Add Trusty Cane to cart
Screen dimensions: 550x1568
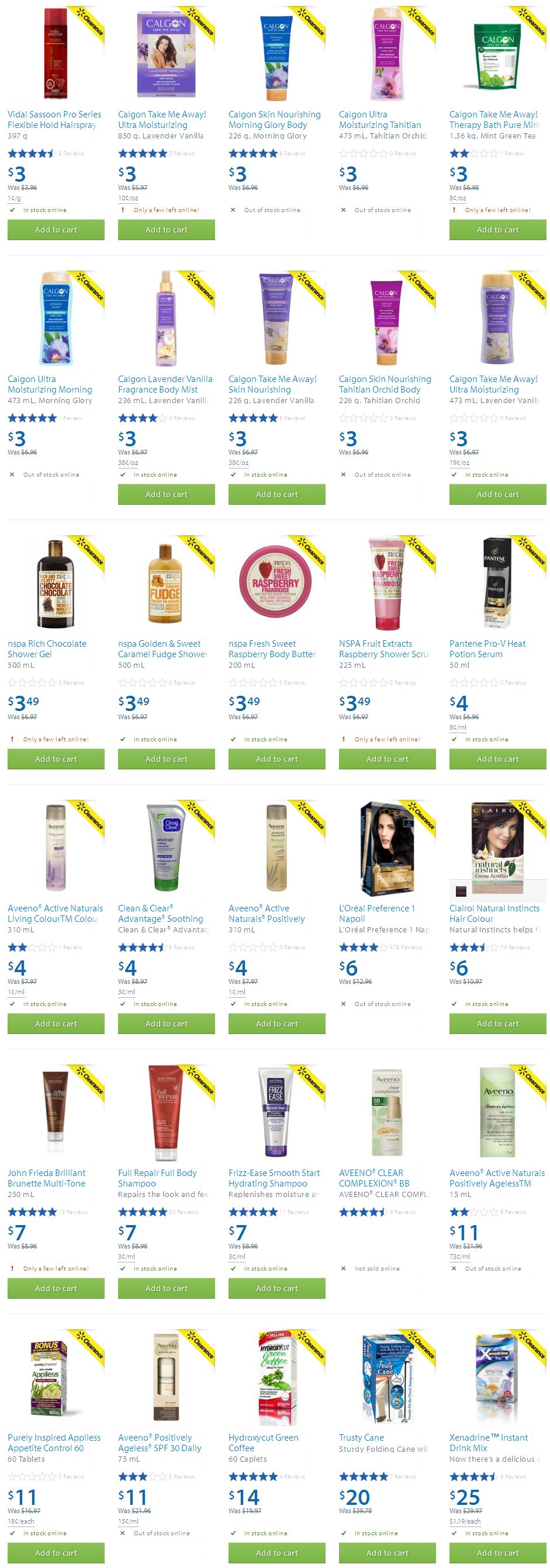[388, 1553]
